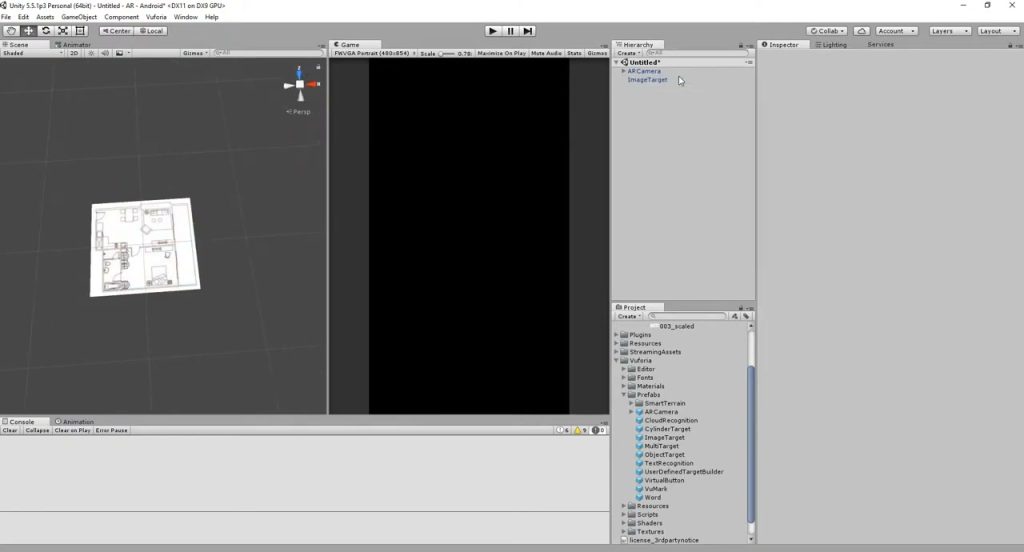Click the Play button
Image resolution: width=1024 pixels, height=552 pixels.
[493, 31]
